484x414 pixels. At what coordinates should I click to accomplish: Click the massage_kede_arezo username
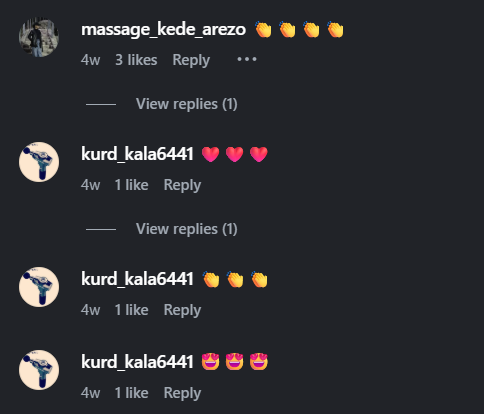click(163, 30)
